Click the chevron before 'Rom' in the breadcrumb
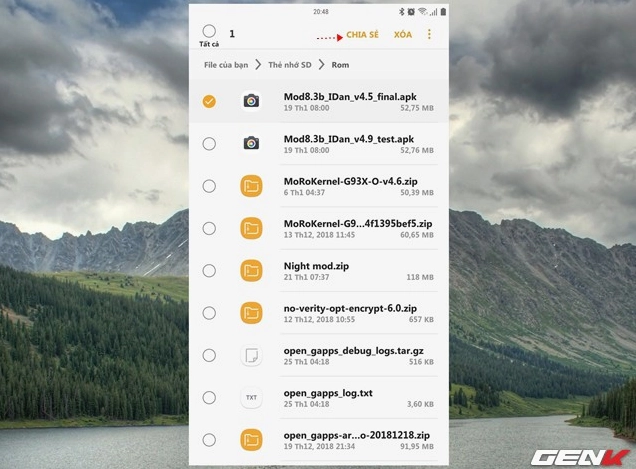 [x=322, y=65]
